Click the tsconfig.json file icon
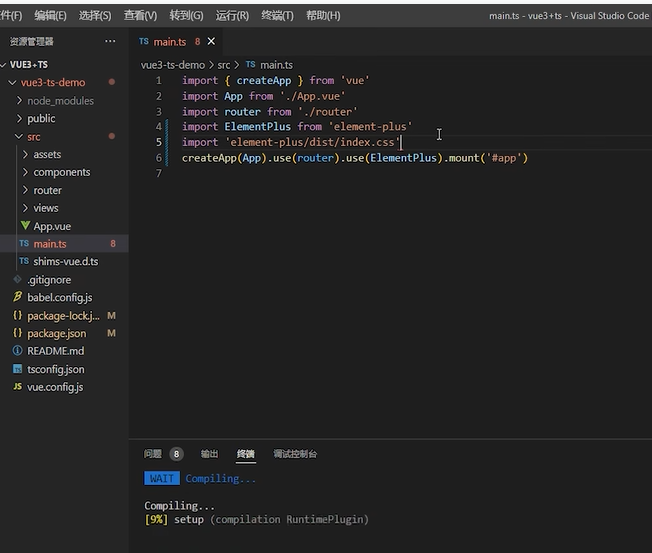The height and width of the screenshot is (553, 652). click(17, 369)
